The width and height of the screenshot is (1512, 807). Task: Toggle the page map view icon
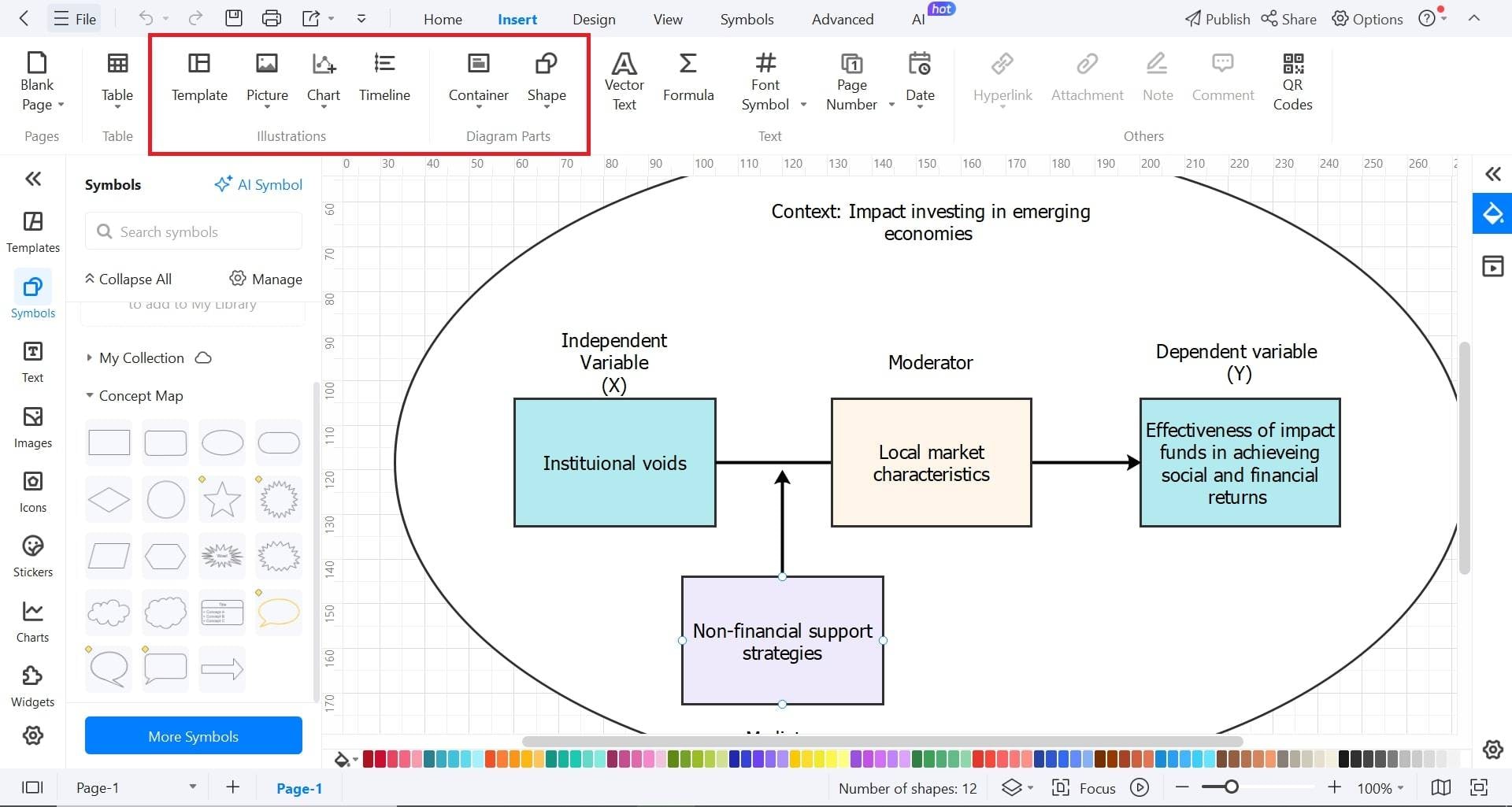click(x=1440, y=787)
